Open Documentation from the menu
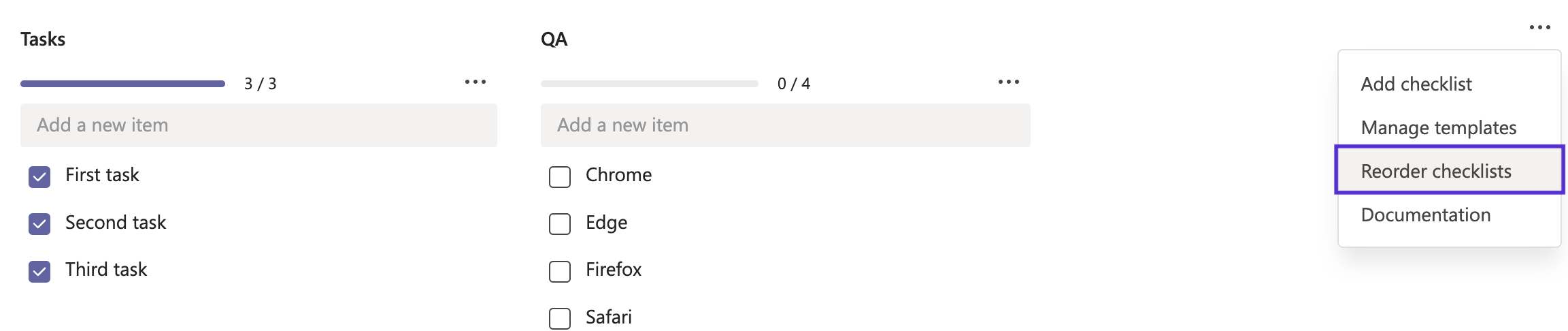Viewport: 1568px width, 331px height. 1426,215
